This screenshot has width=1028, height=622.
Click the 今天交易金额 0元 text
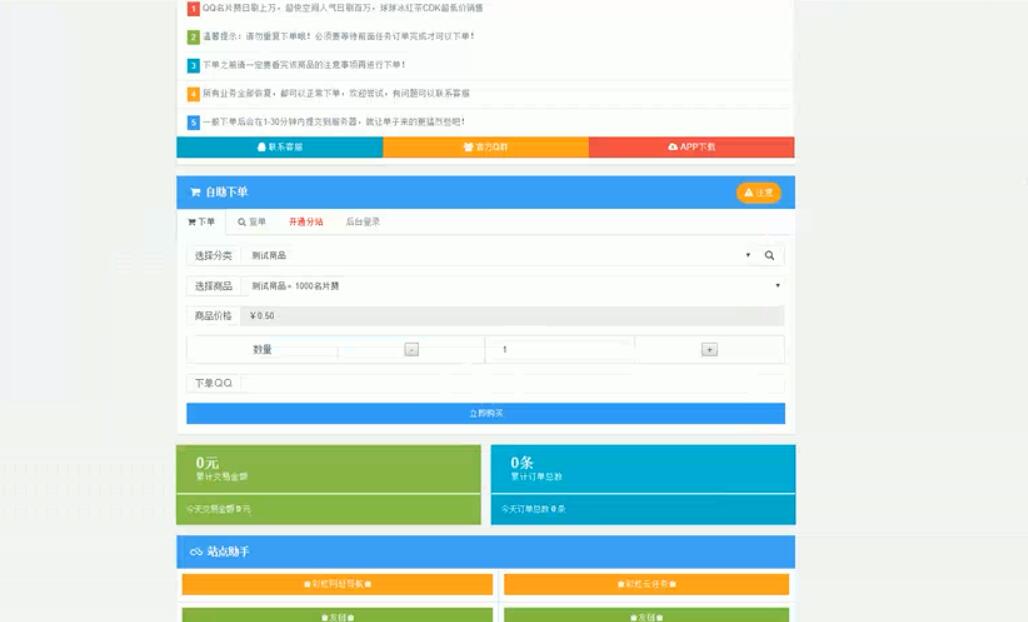218,509
